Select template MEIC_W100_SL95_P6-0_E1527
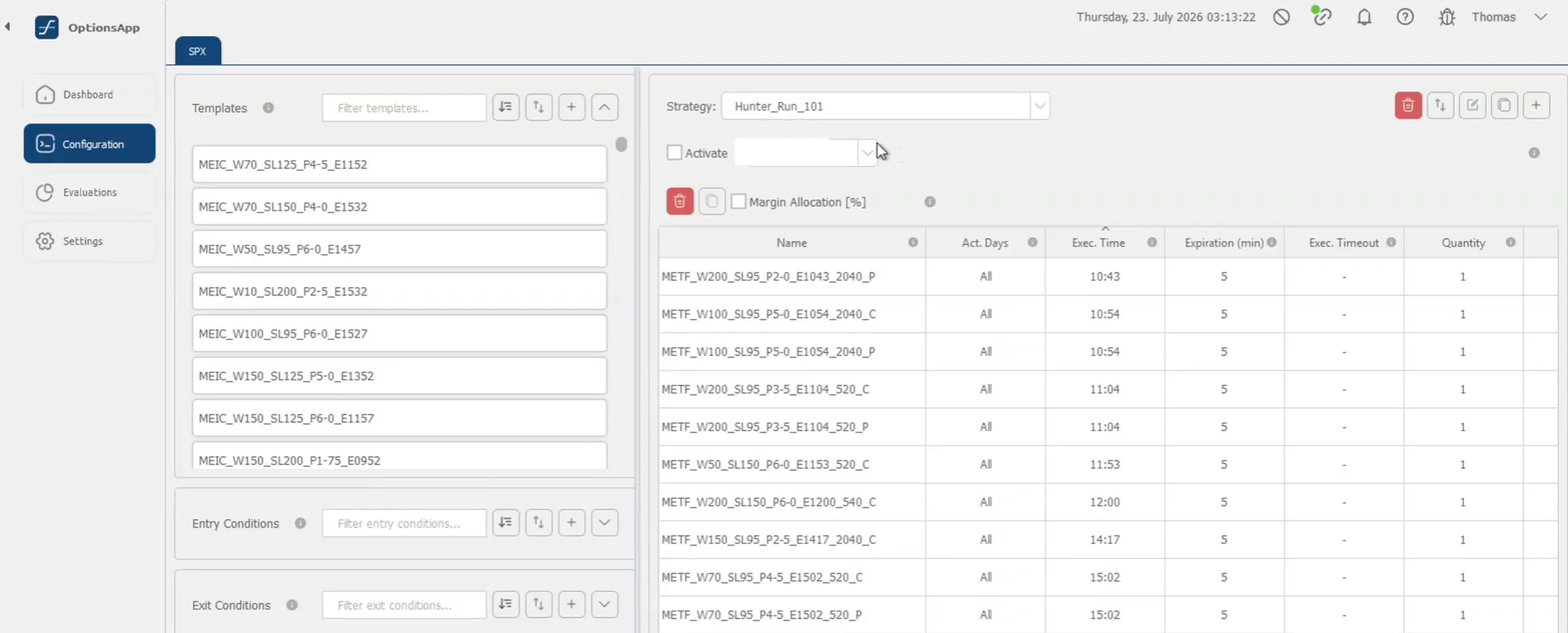 pyautogui.click(x=399, y=333)
